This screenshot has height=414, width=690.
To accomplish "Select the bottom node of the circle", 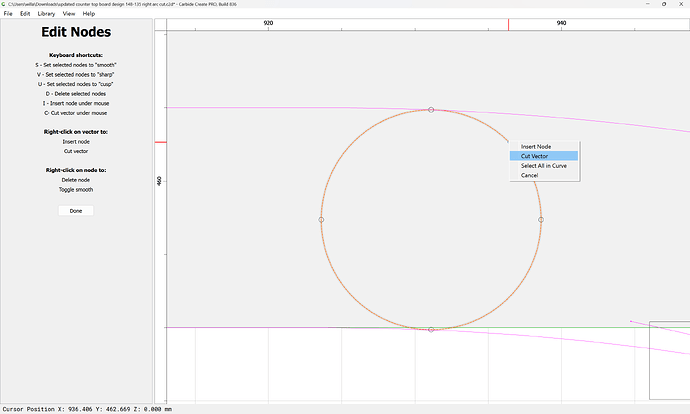I will point(431,329).
